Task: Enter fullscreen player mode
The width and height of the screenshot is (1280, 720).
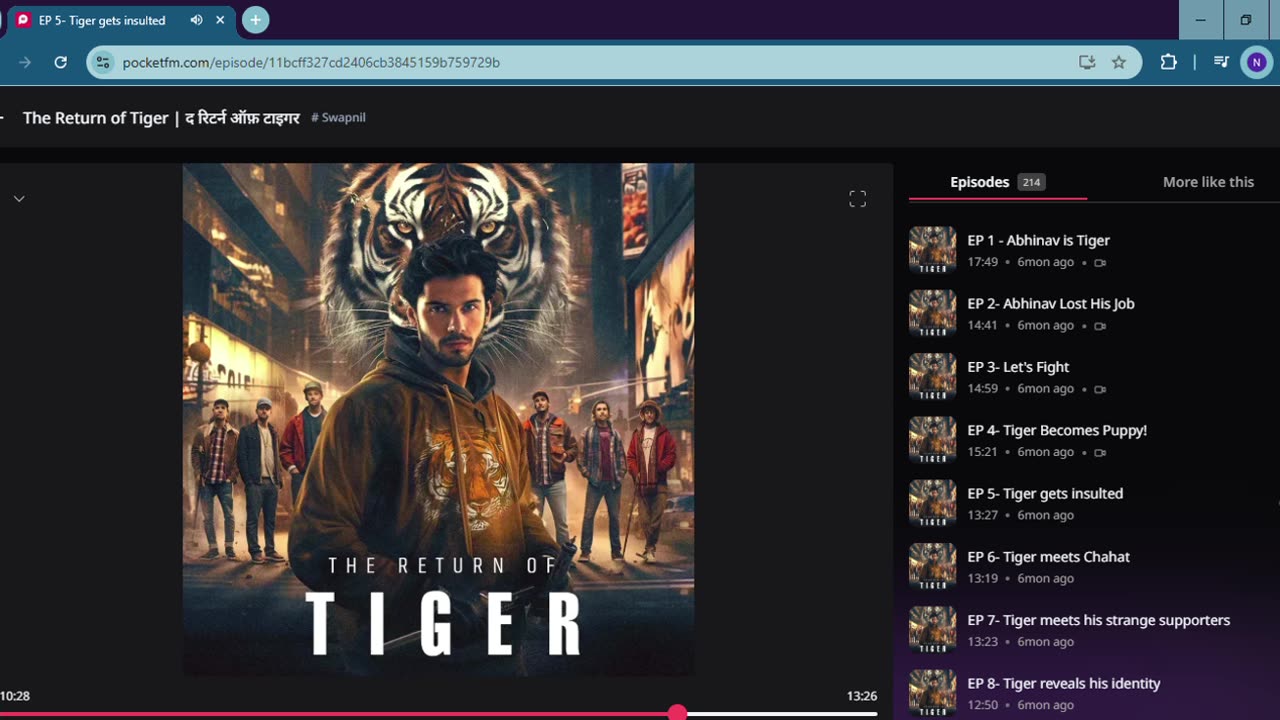Action: pos(857,199)
